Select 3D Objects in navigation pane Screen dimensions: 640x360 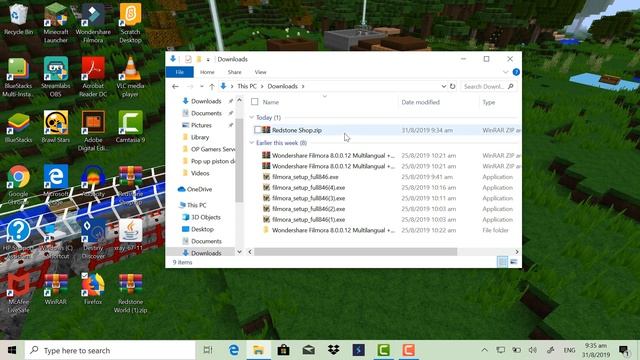click(x=206, y=217)
